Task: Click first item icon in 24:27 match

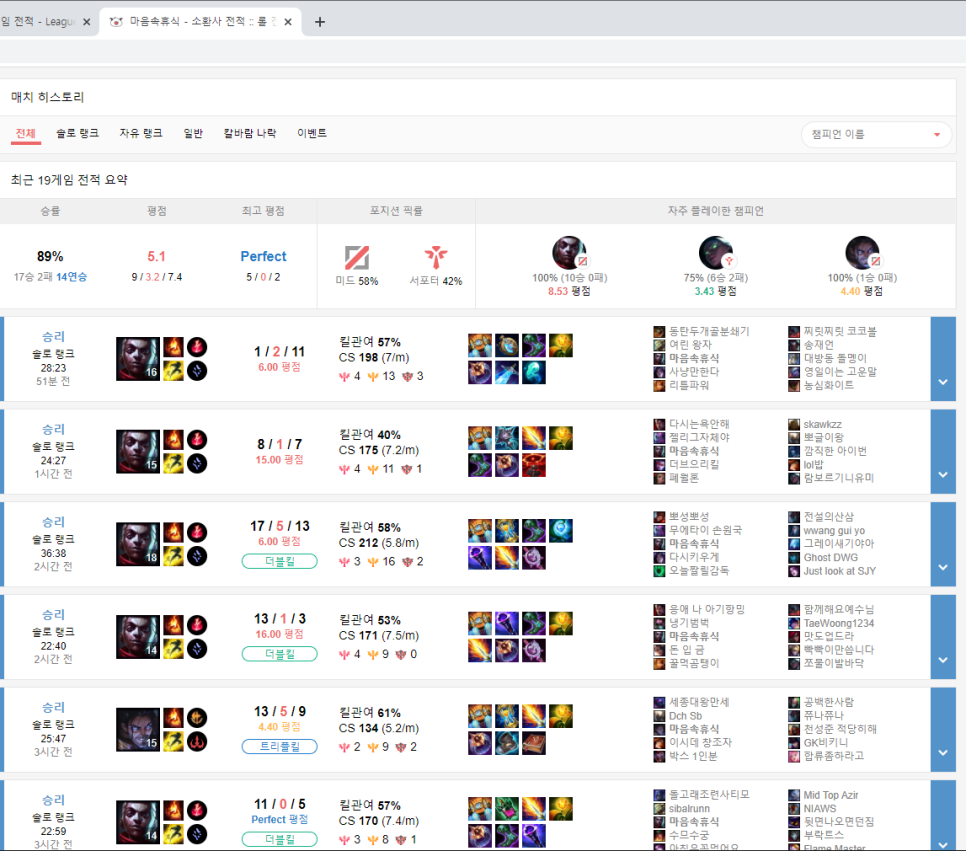Action: [x=480, y=438]
